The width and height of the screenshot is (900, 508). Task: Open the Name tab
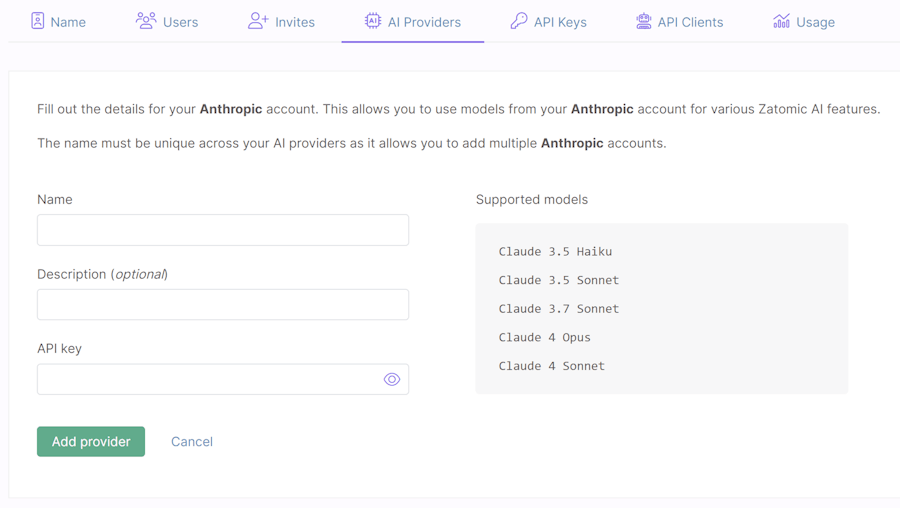tap(59, 22)
